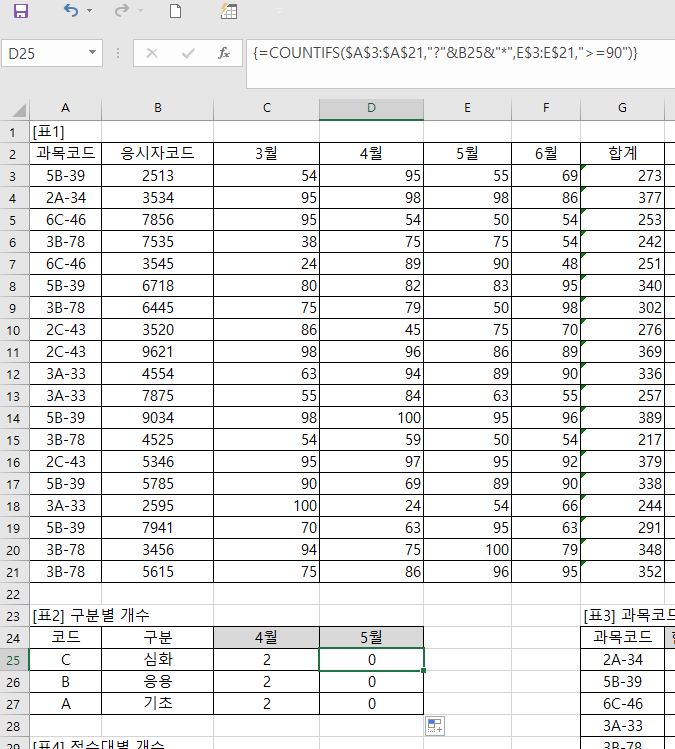Click cell C14 containing 98
675x749 pixels.
[x=266, y=418]
